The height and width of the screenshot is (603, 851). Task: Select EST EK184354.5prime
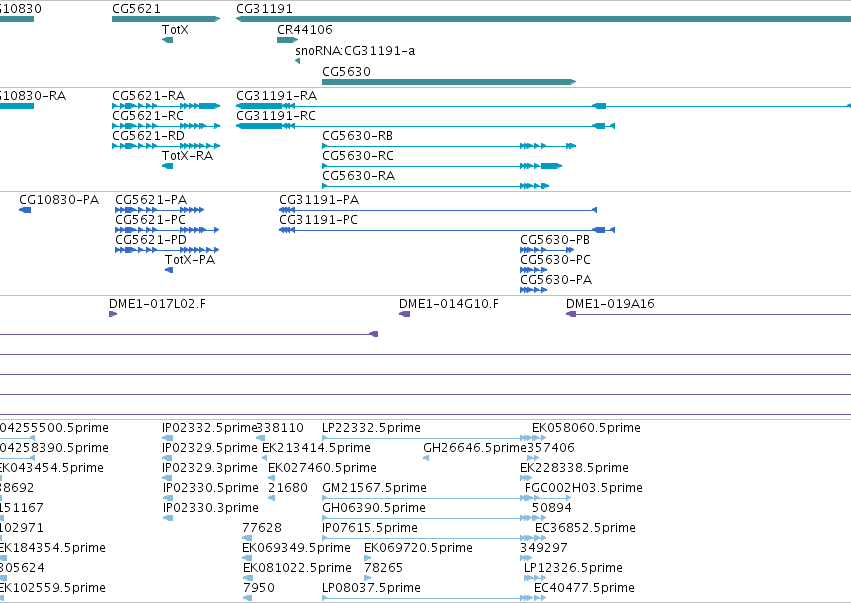pos(53,548)
